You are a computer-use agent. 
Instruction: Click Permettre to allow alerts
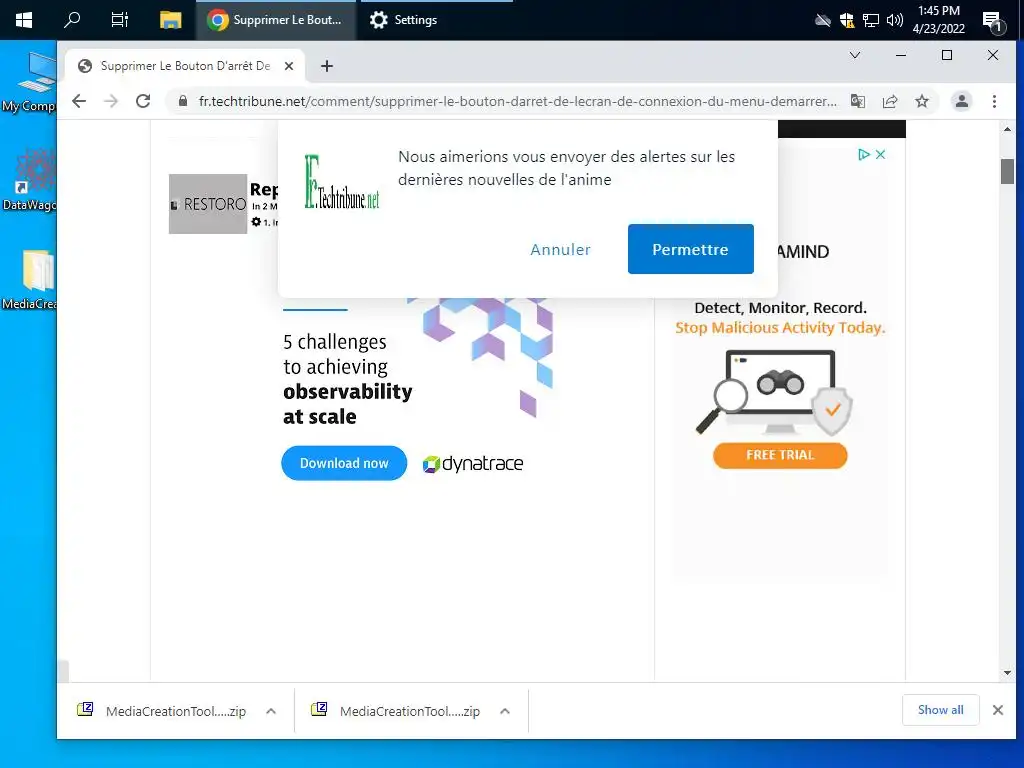690,249
